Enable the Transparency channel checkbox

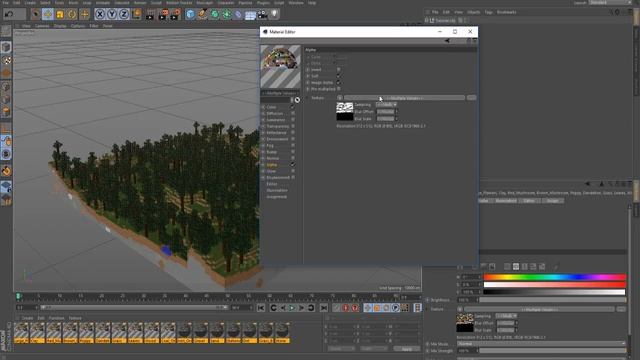(x=293, y=126)
